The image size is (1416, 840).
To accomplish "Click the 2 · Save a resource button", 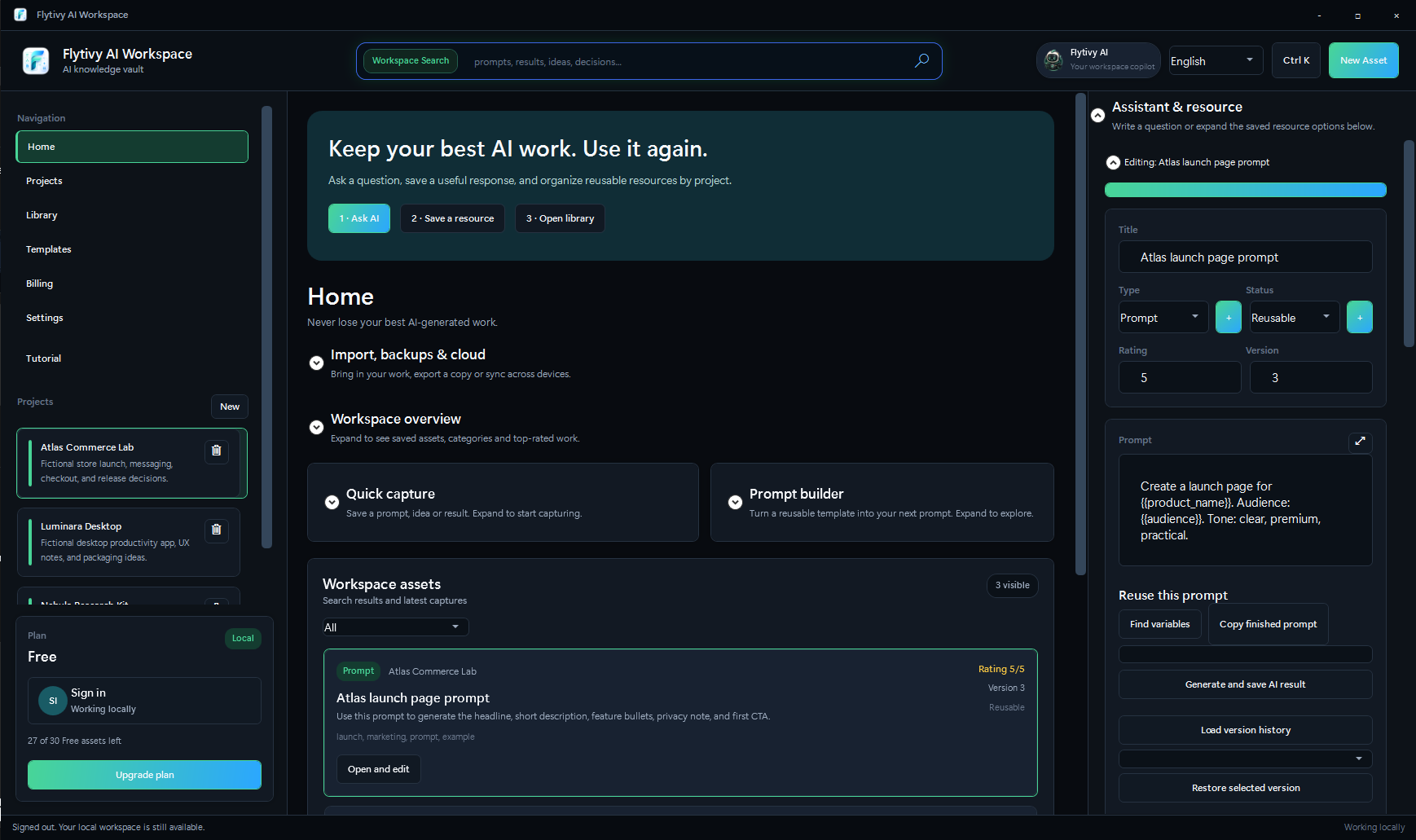I will coord(452,218).
